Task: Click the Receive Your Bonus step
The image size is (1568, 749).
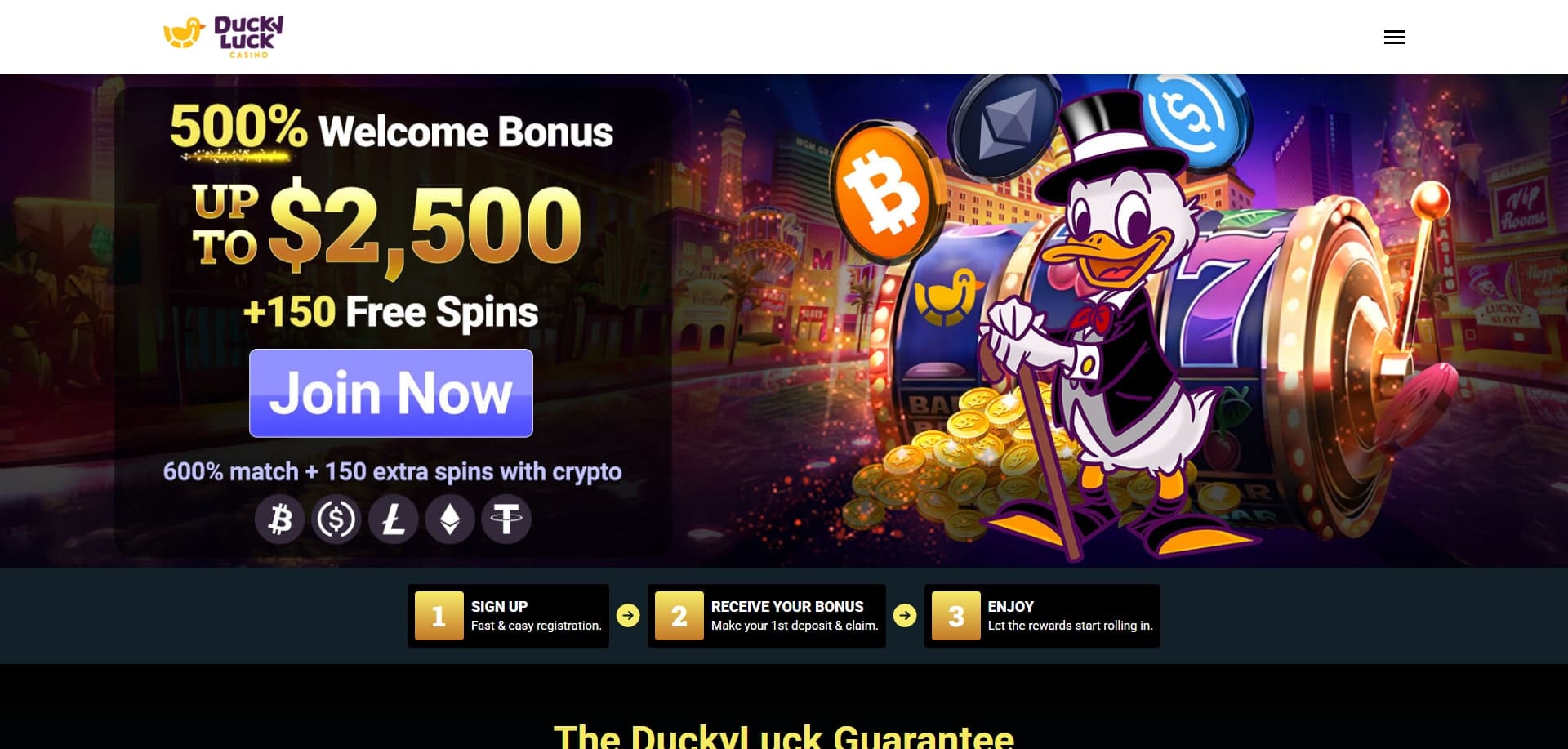Action: (767, 616)
